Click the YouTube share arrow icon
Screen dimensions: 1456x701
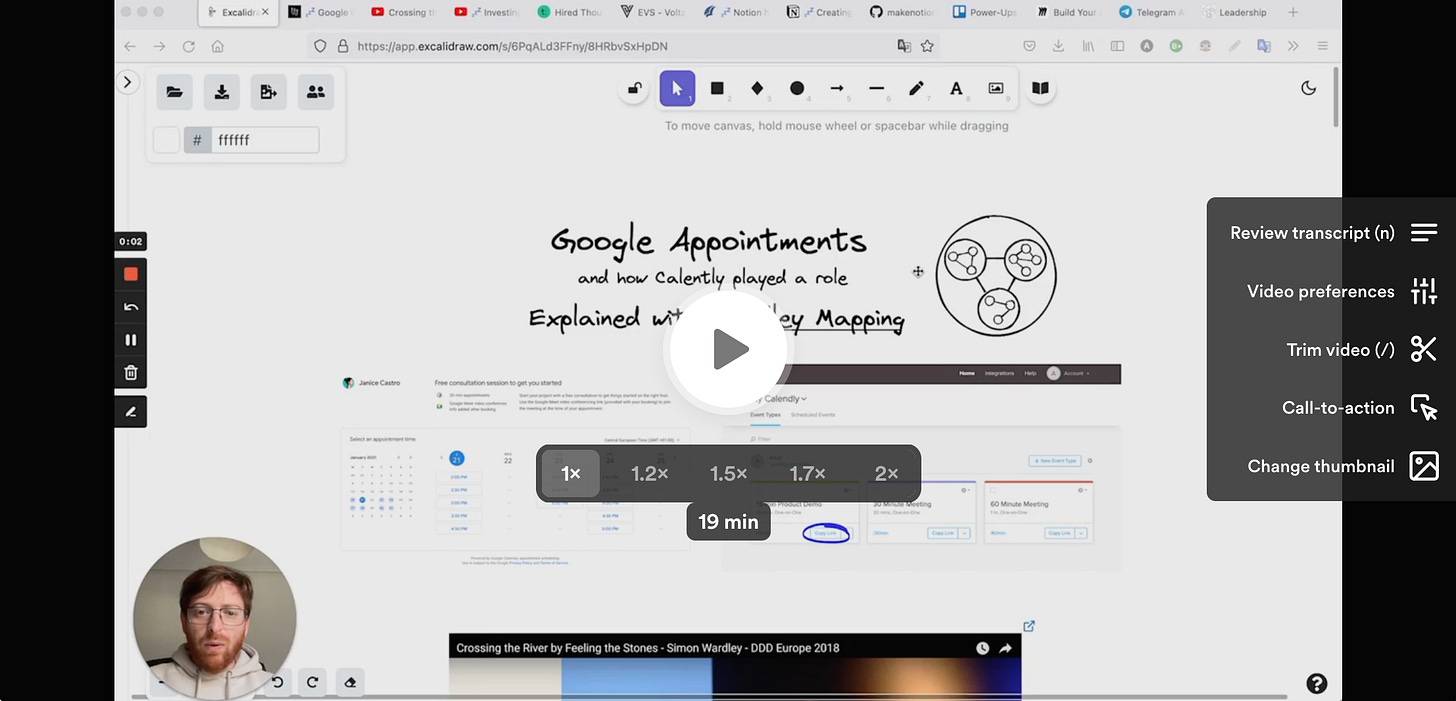click(1005, 648)
